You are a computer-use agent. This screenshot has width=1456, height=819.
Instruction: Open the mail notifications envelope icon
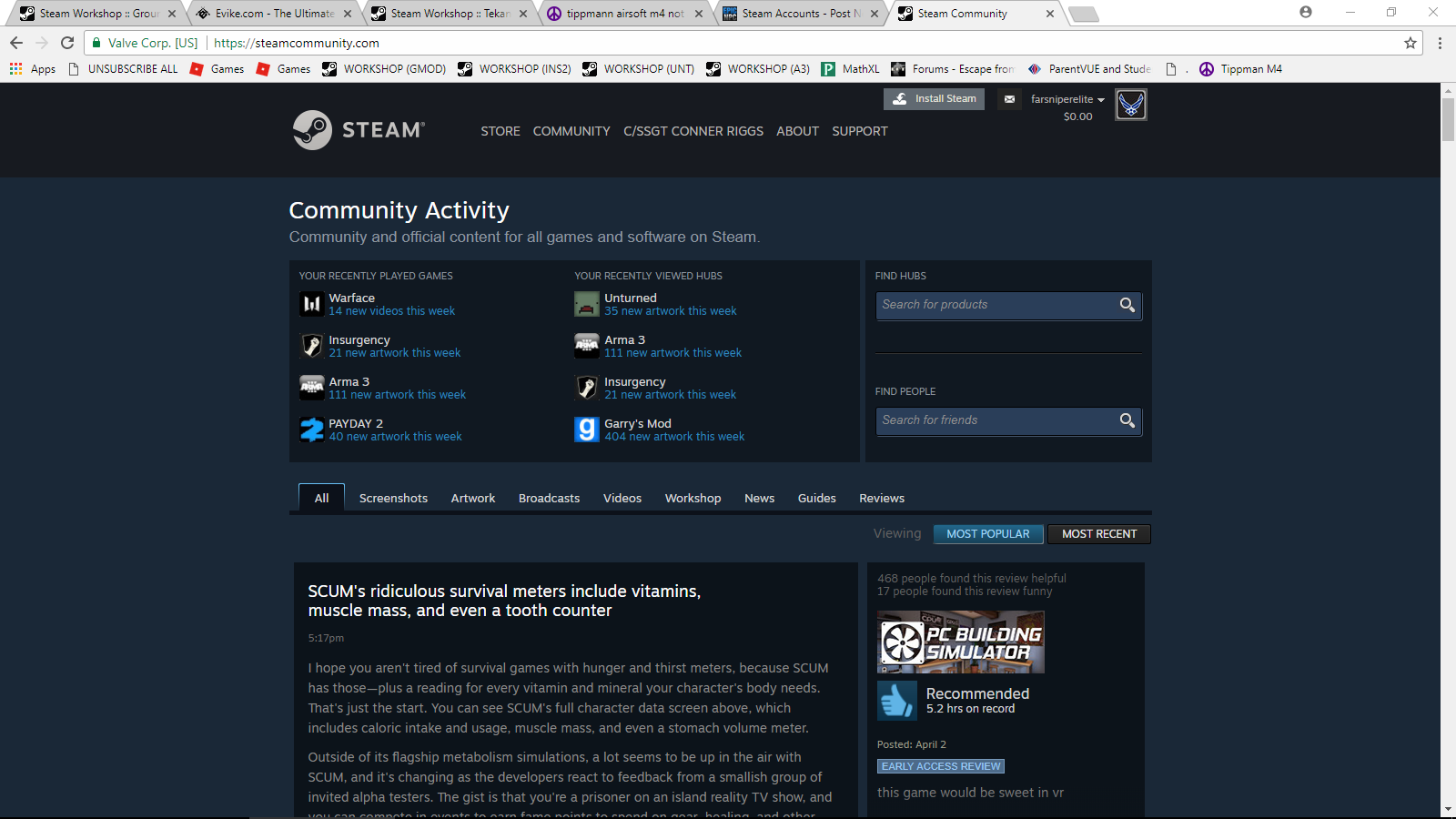click(1009, 99)
